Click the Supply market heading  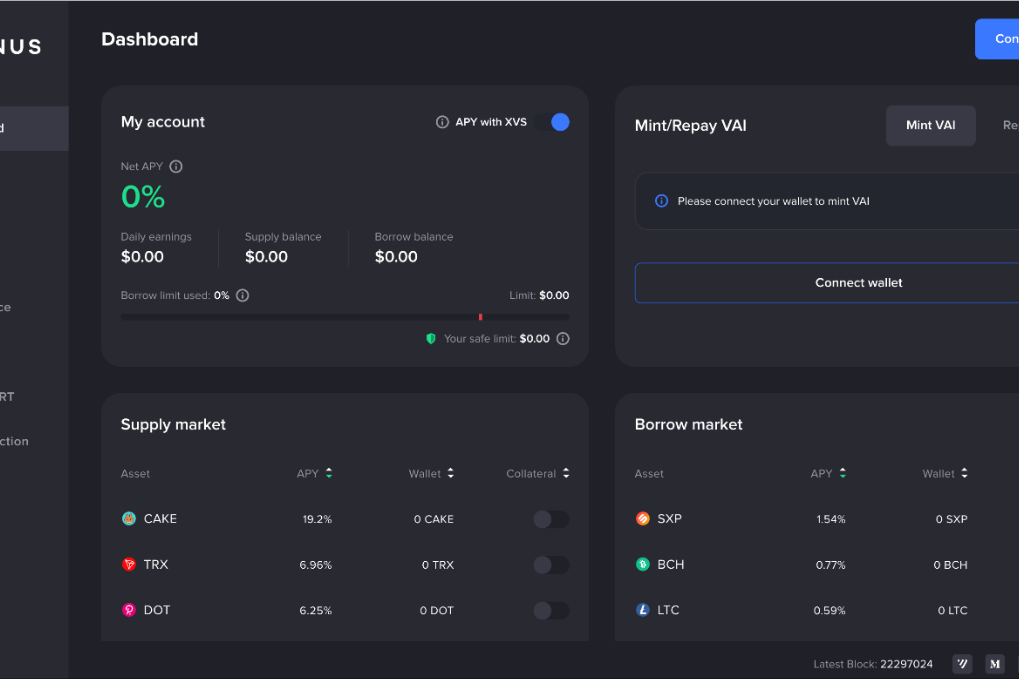coord(174,424)
